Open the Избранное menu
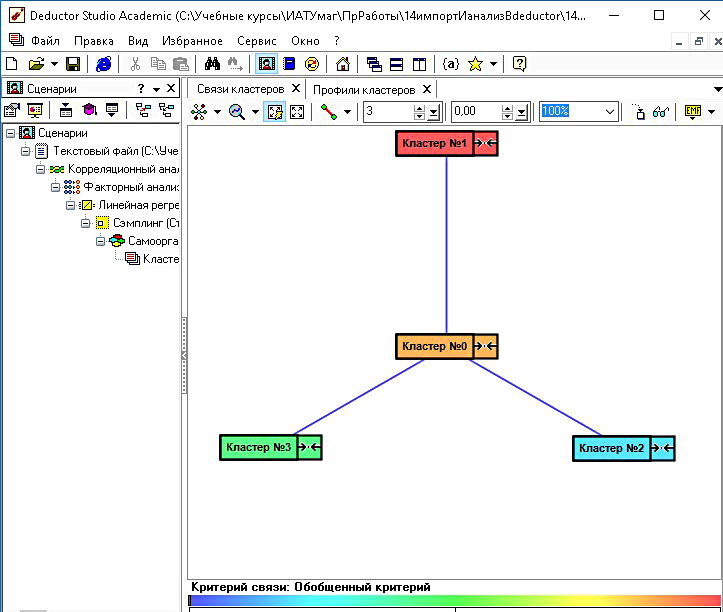This screenshot has height=612, width=723. (x=192, y=41)
